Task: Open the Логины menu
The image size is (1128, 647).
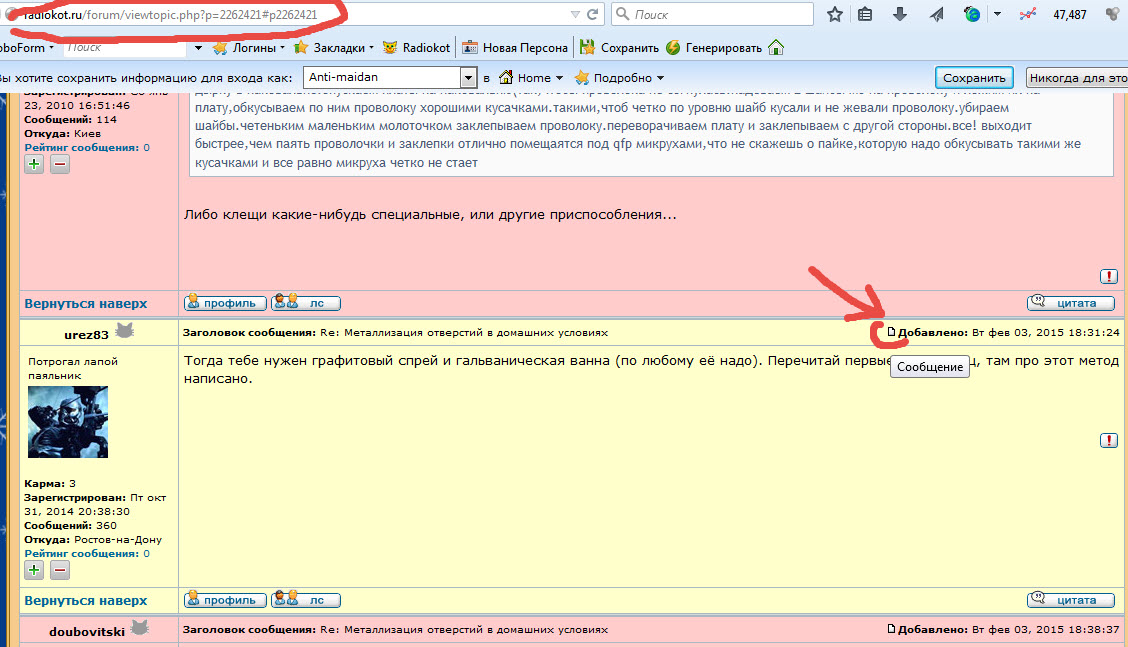Action: point(249,48)
